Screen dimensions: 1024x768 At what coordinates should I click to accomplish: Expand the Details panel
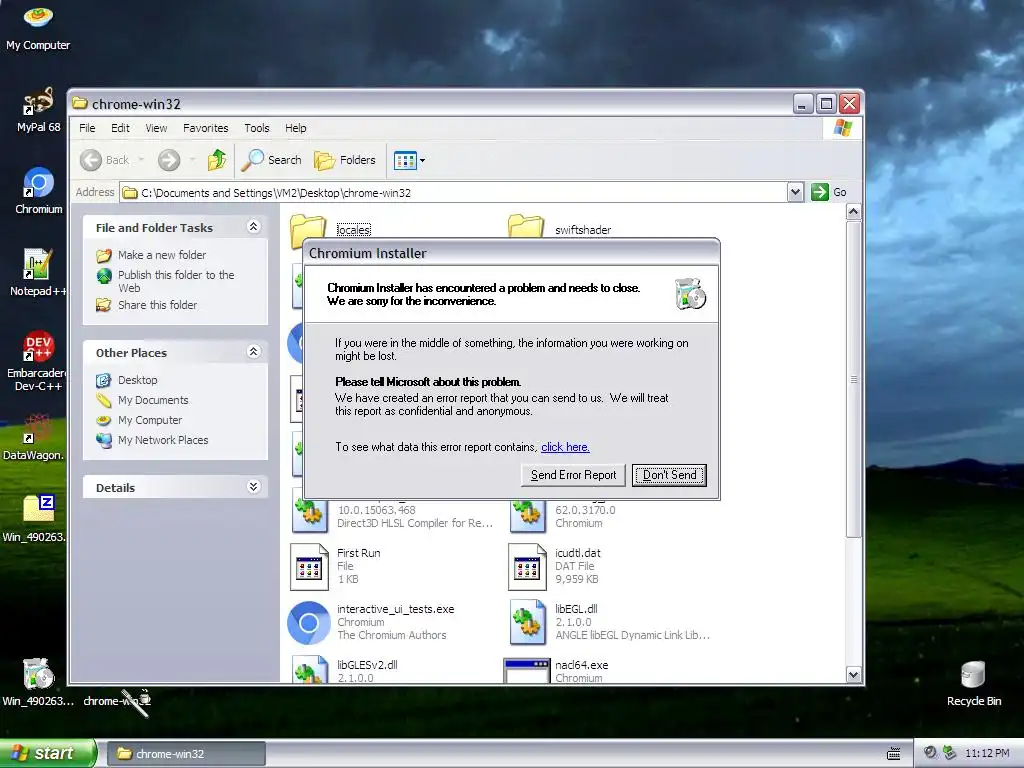tap(254, 487)
